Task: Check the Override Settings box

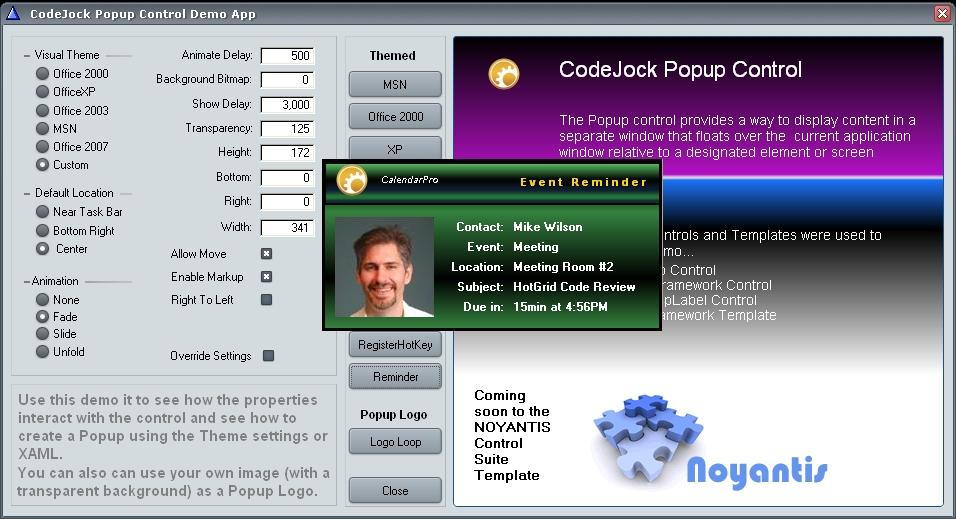Action: pyautogui.click(x=268, y=356)
